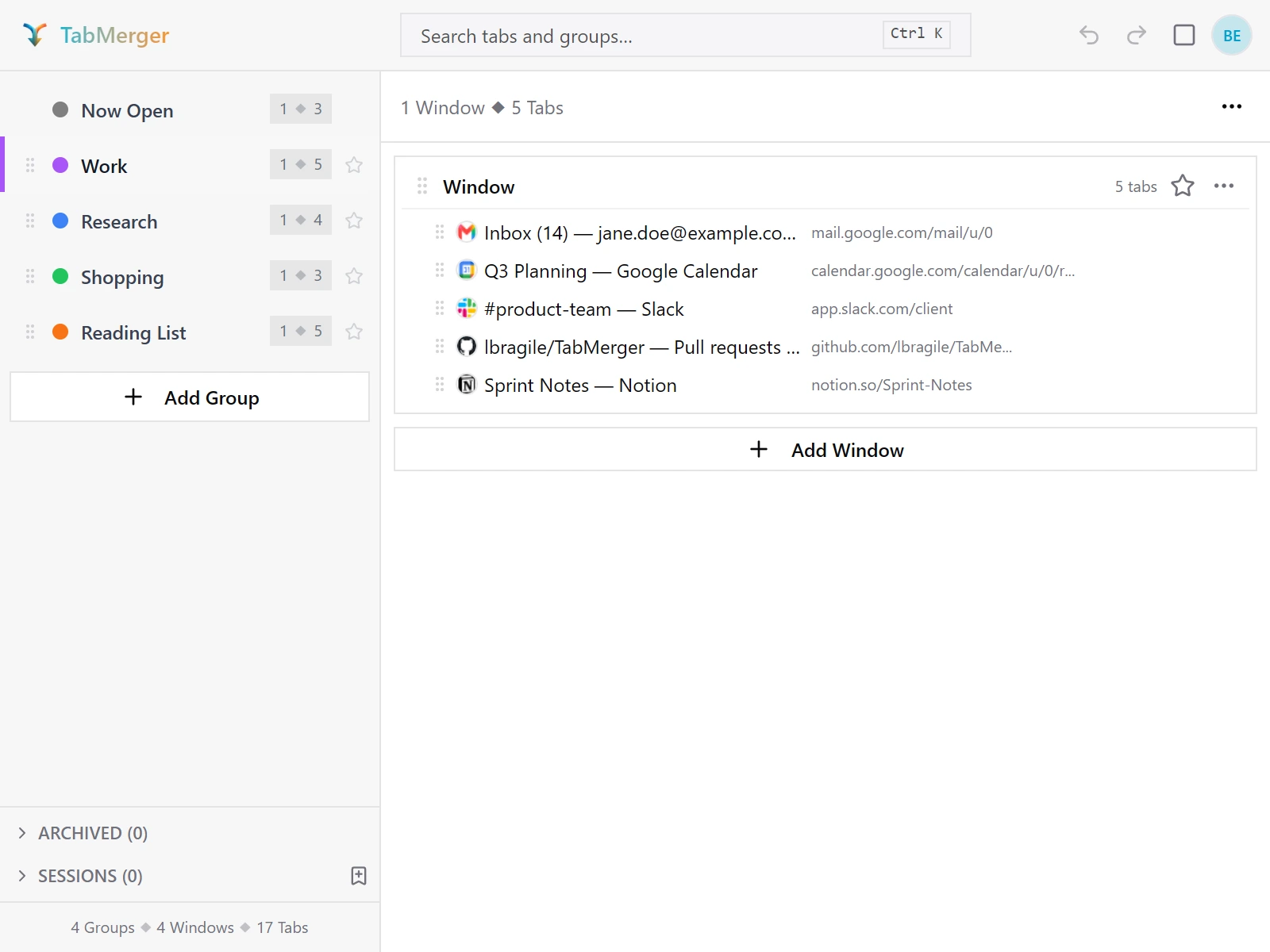Viewport: 1270px width, 952px height.
Task: Click the Add Group button
Action: [190, 397]
